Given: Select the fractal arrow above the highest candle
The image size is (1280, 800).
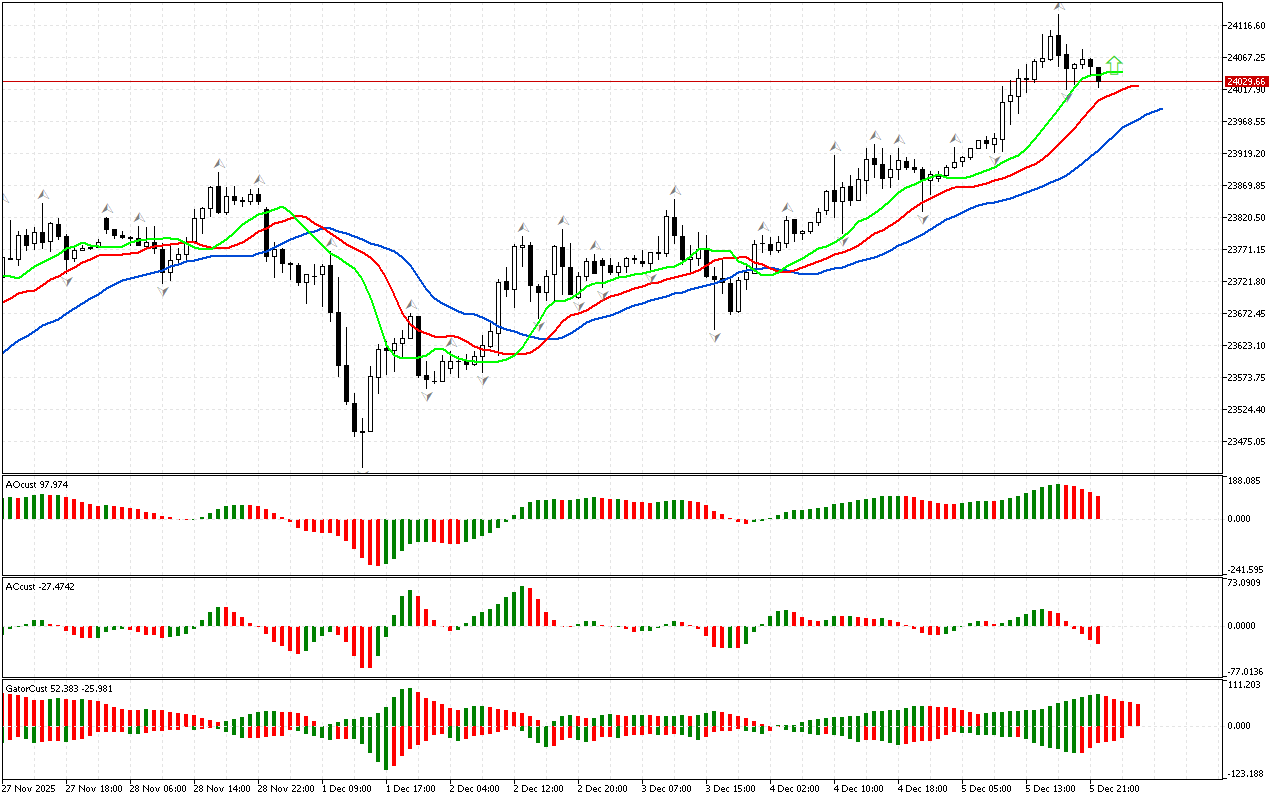Looking at the screenshot, I should pyautogui.click(x=1058, y=7).
